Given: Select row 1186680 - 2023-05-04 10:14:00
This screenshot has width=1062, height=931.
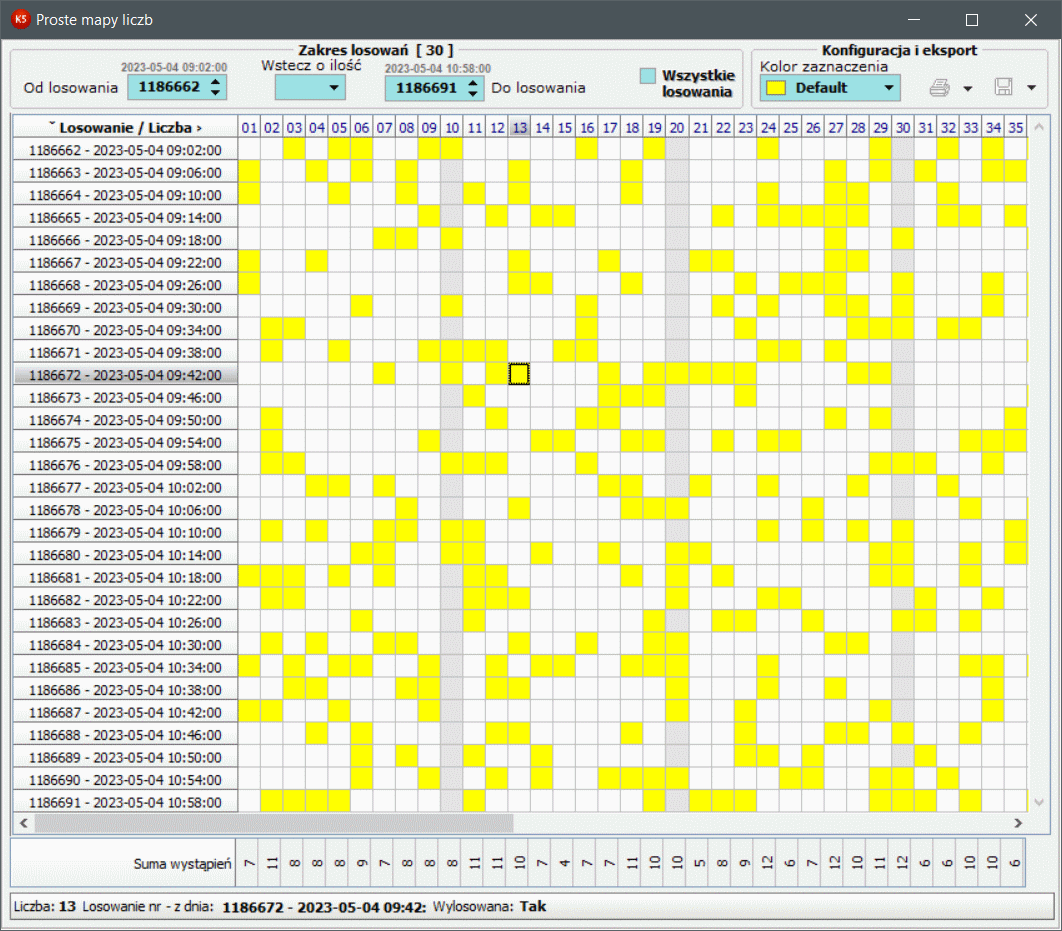Looking at the screenshot, I should (125, 555).
